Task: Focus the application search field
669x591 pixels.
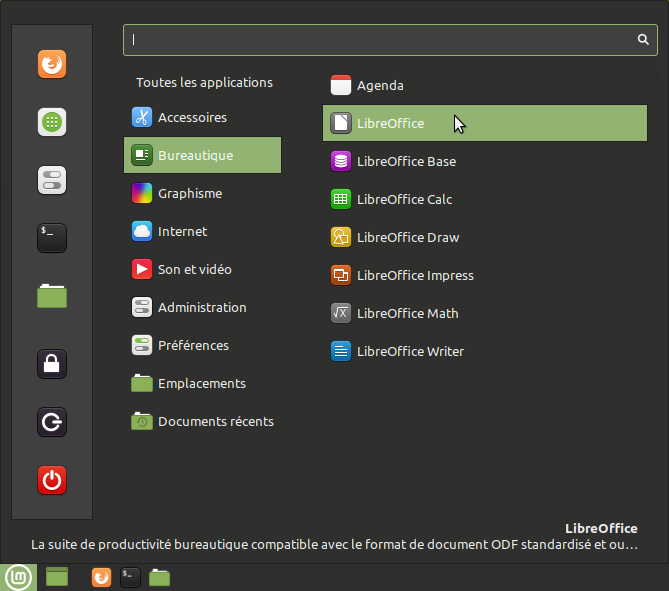Action: (390, 40)
